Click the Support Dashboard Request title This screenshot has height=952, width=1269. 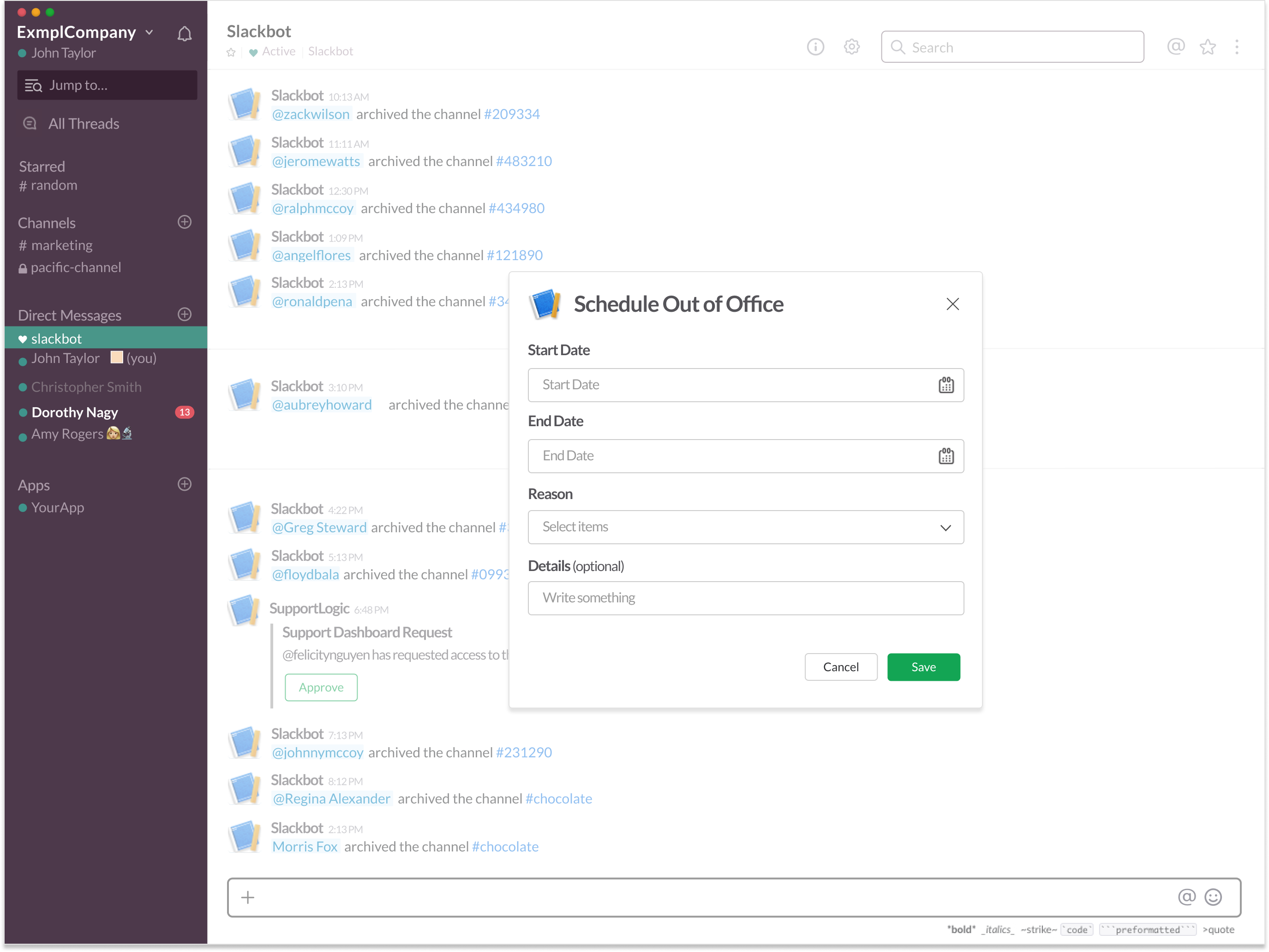[x=367, y=632]
